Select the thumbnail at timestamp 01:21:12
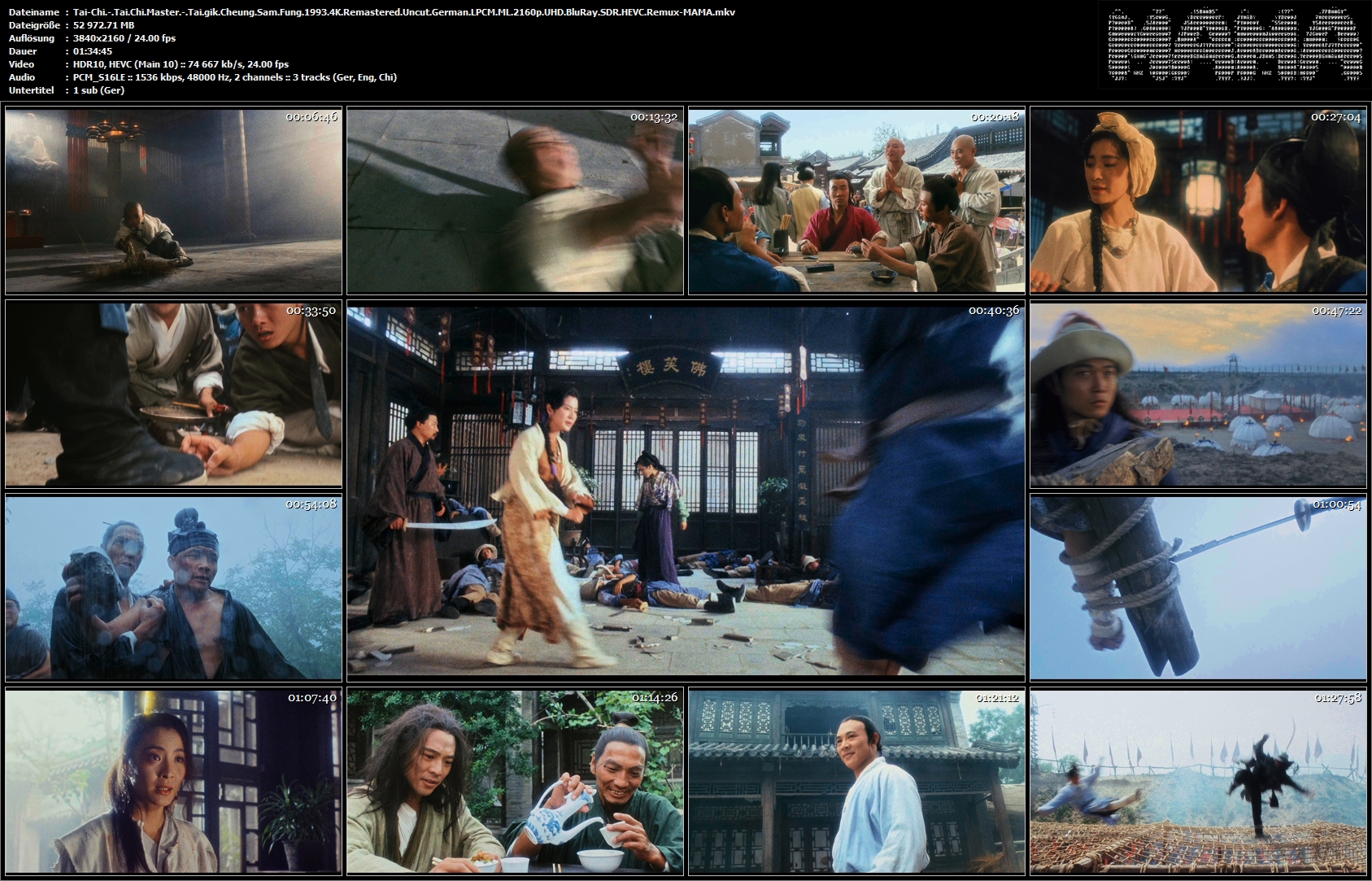The width and height of the screenshot is (1372, 881). 856,781
